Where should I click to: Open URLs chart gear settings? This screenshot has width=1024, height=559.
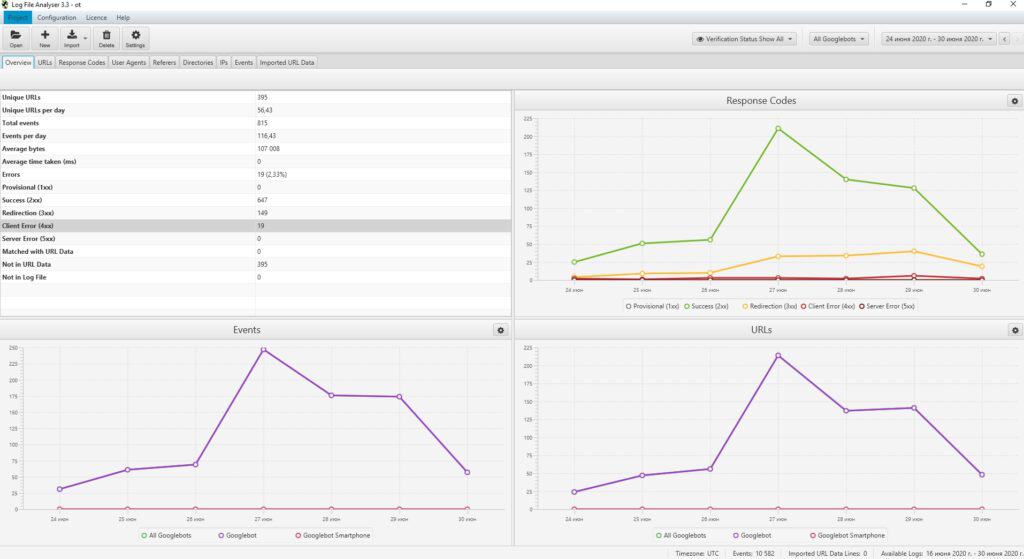coord(1015,330)
